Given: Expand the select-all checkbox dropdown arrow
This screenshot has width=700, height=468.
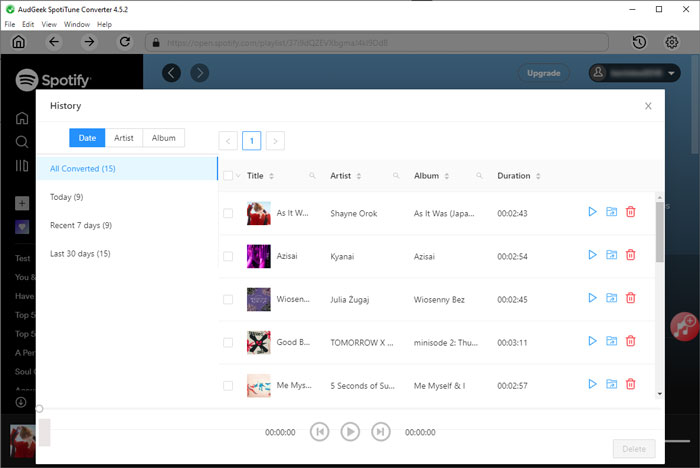Looking at the screenshot, I should [238, 176].
